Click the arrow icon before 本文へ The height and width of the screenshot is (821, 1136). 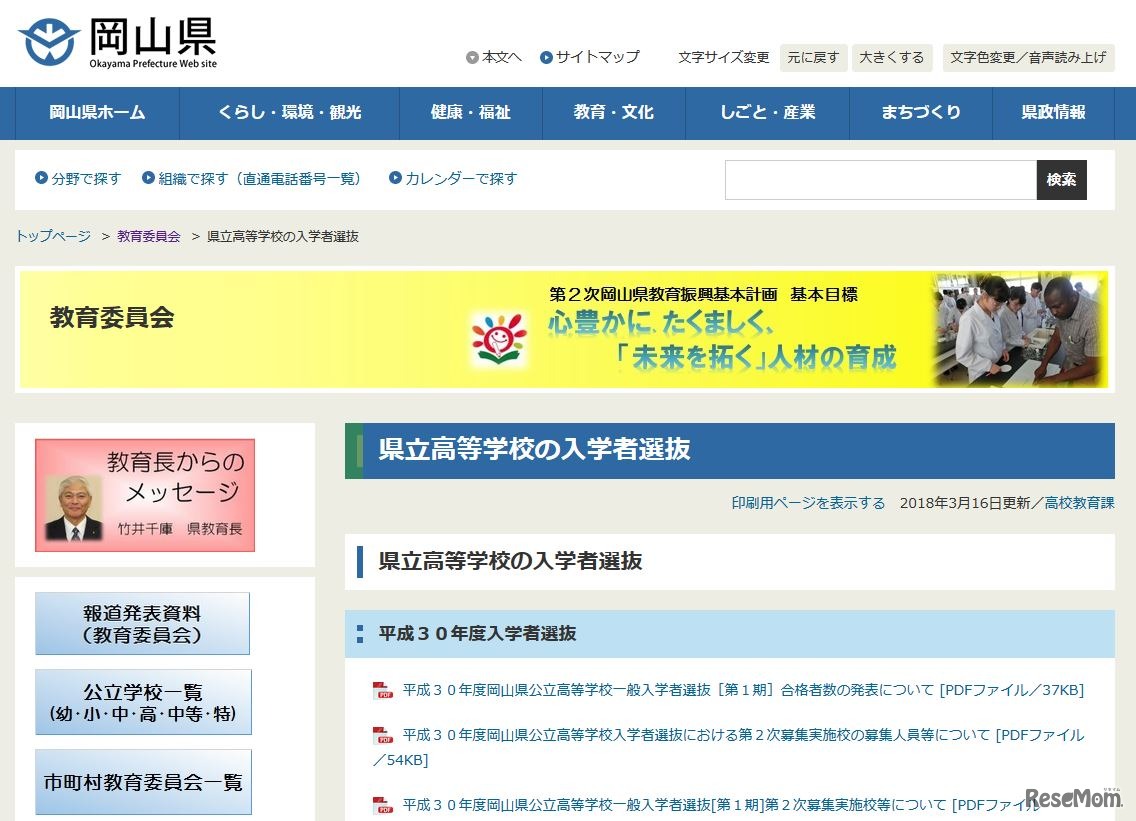click(x=470, y=57)
